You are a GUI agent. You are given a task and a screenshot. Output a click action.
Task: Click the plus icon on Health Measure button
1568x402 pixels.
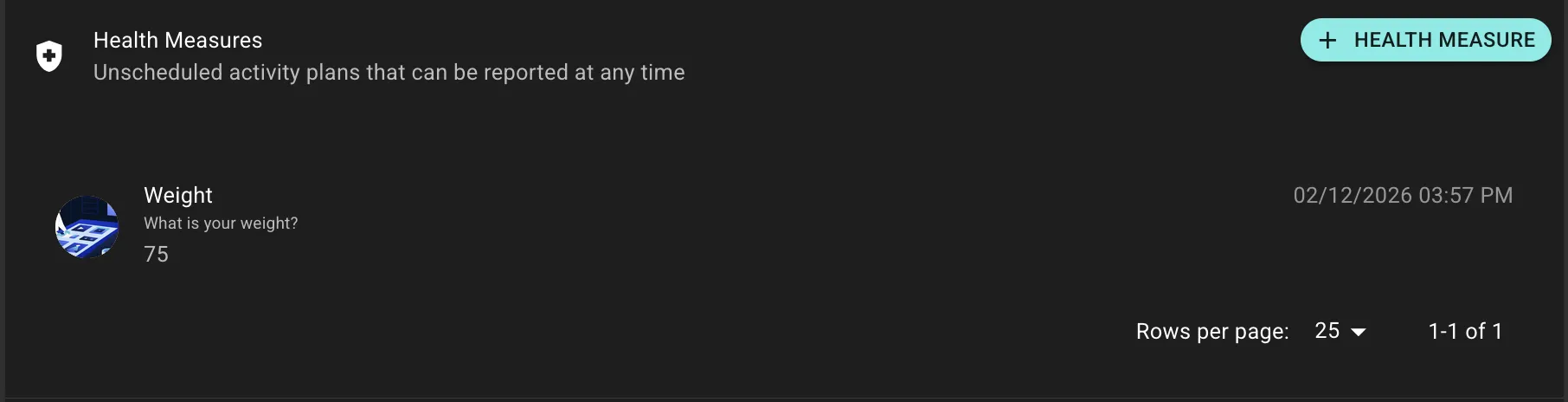[1327, 41]
